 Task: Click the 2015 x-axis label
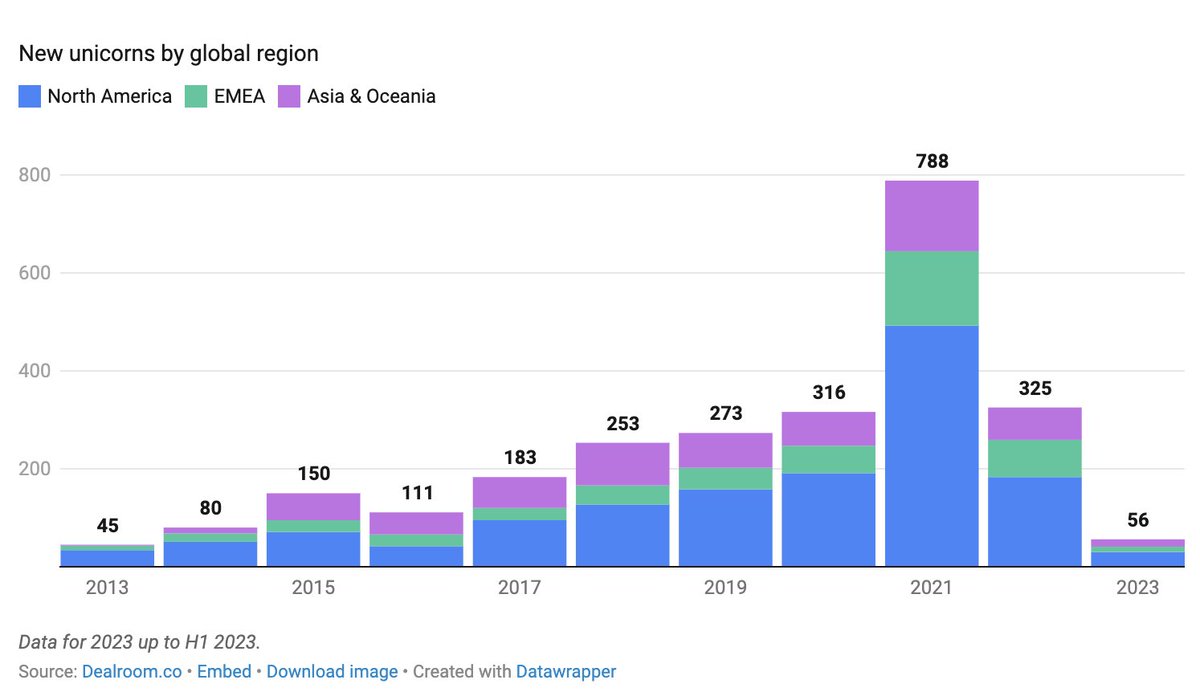[x=314, y=587]
